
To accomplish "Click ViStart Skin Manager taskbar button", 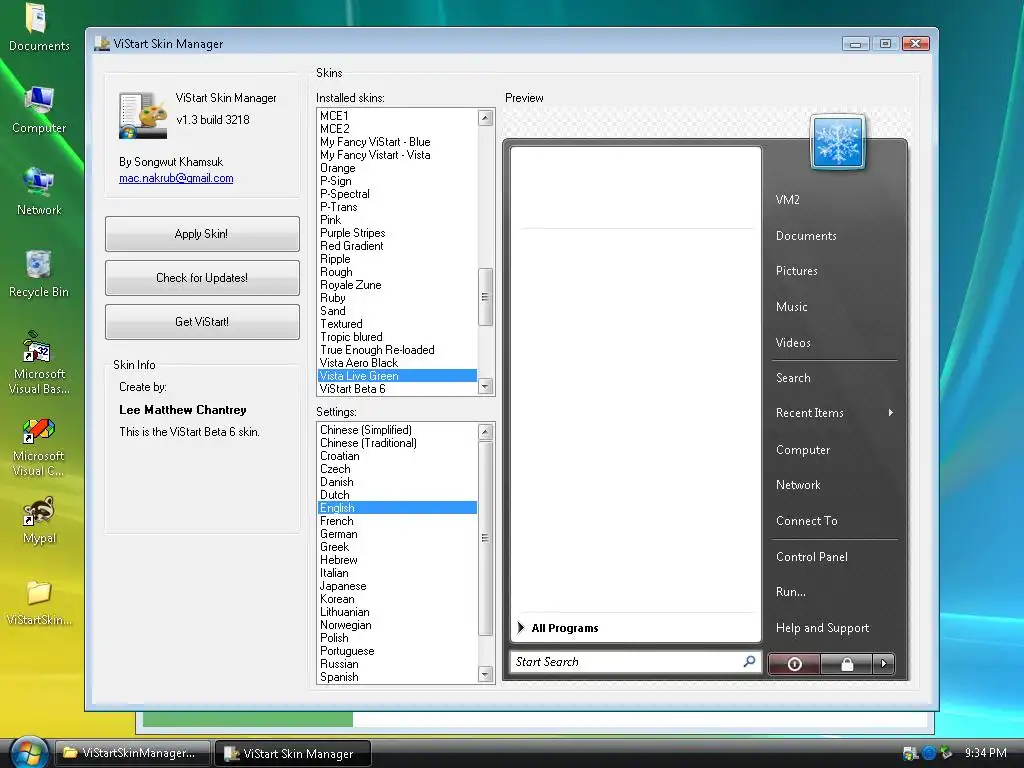I will 293,753.
